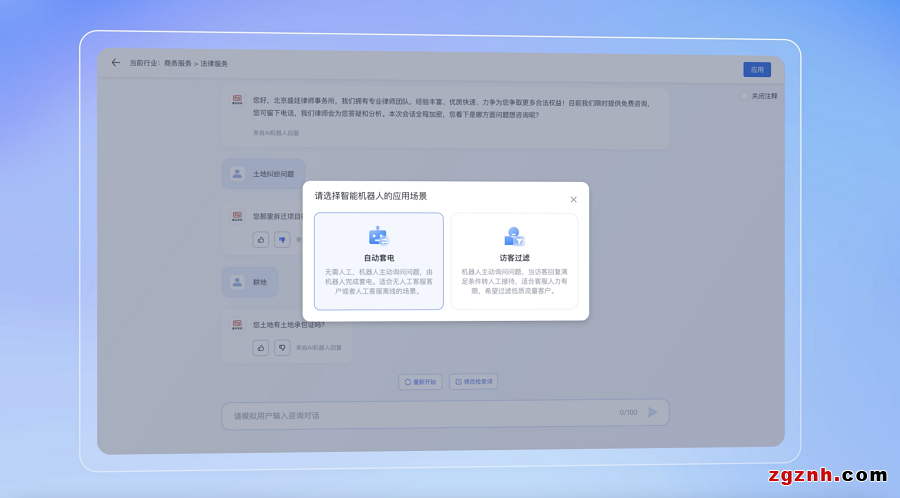This screenshot has height=498, width=900.
Task: Click the law firm logo in the greeting message
Action: (x=238, y=100)
